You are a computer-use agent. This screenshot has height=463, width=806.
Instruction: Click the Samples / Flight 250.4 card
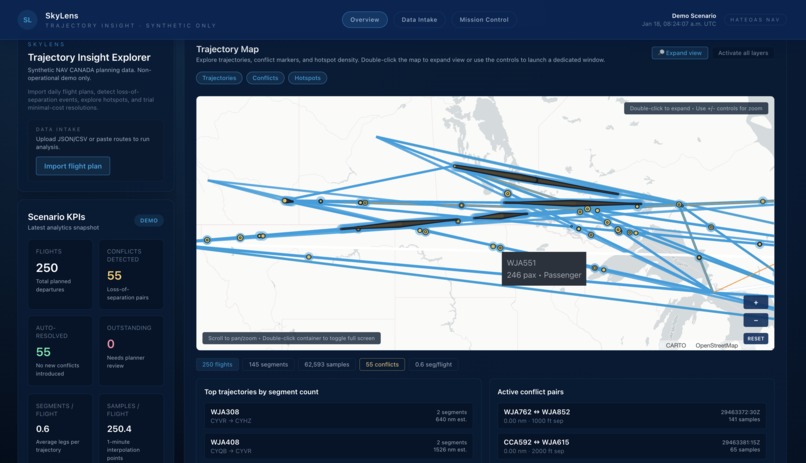131,429
